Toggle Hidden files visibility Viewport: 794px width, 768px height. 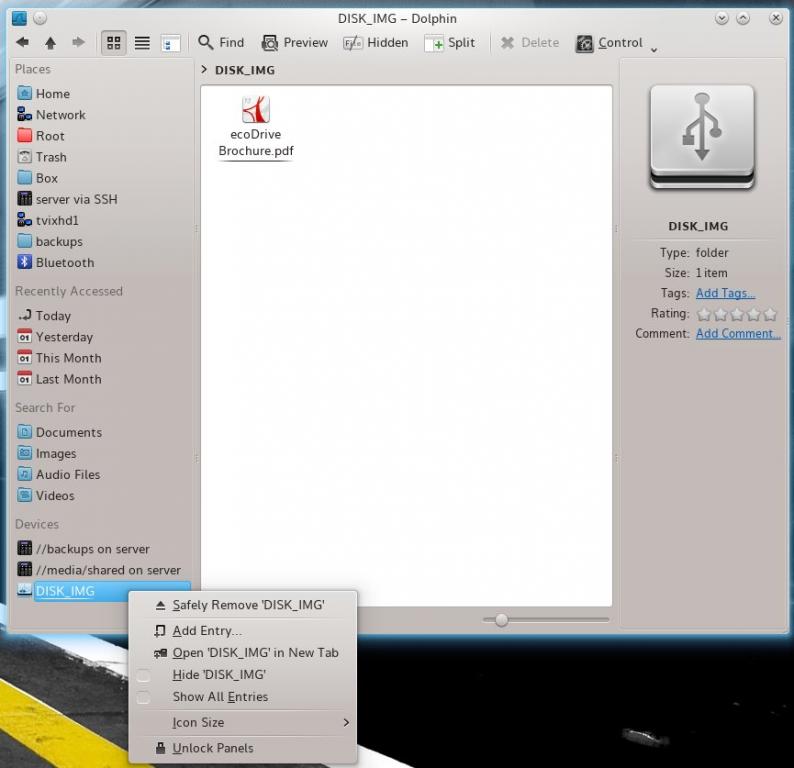click(375, 43)
